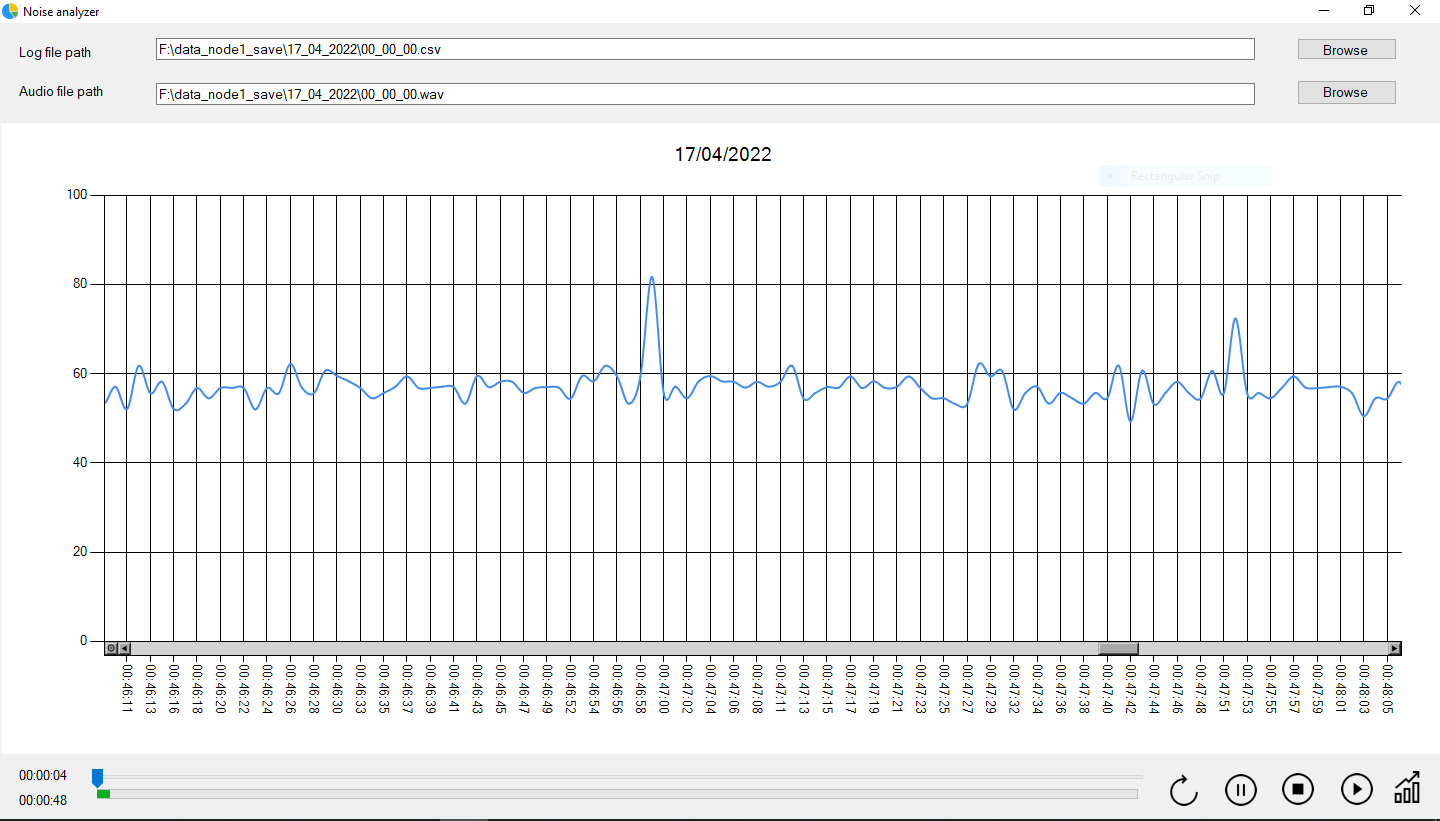Click the 17/04/2022 chart title
Image resolution: width=1440 pixels, height=821 pixels.
coord(722,155)
